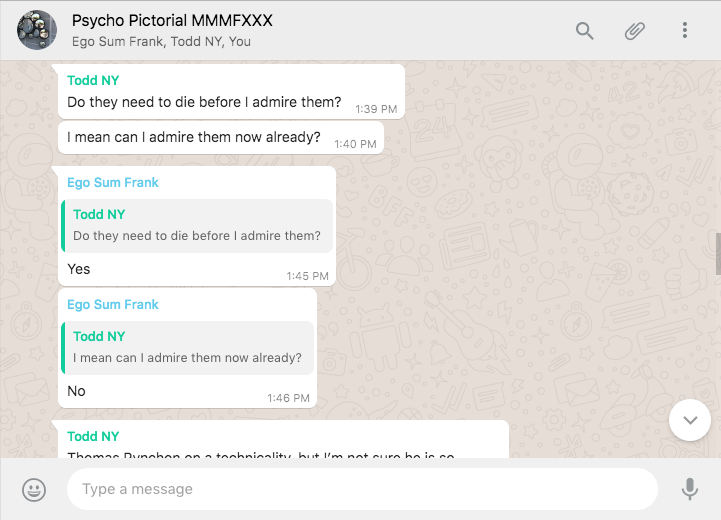This screenshot has height=520, width=721.
Task: Jump to quoted "I mean can I admire" message
Action: [x=188, y=348]
